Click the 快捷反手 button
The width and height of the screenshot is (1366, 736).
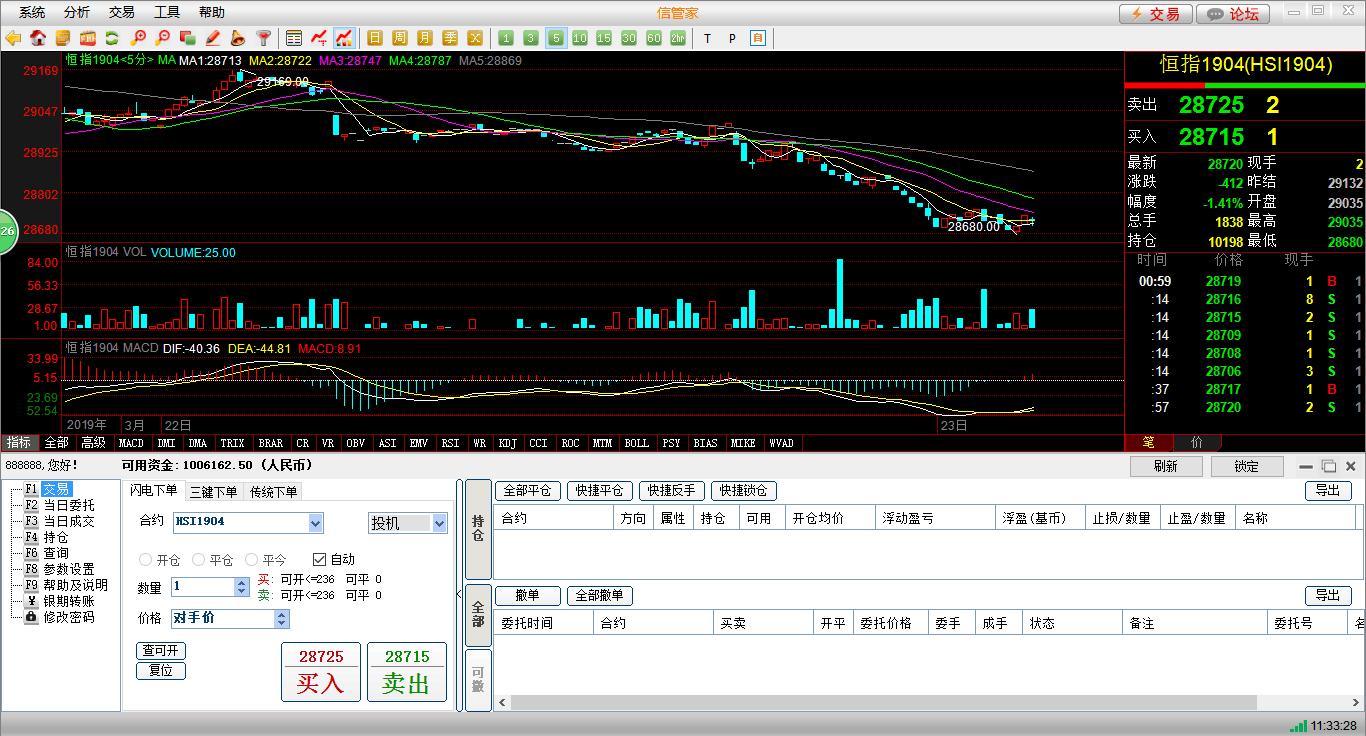(672, 491)
